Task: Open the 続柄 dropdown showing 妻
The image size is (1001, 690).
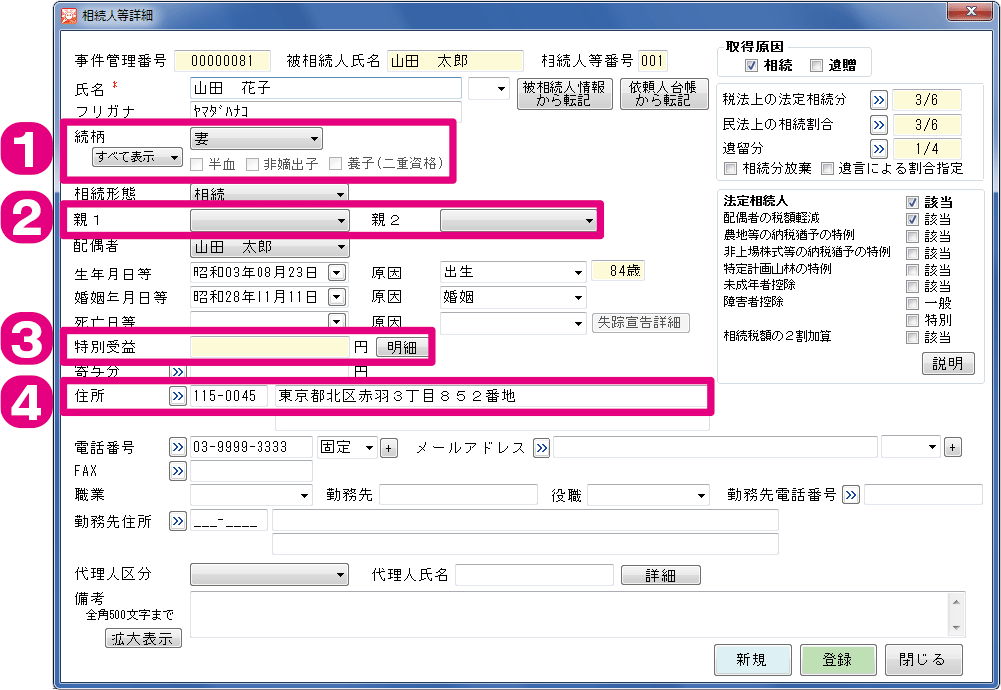Action: pos(256,139)
